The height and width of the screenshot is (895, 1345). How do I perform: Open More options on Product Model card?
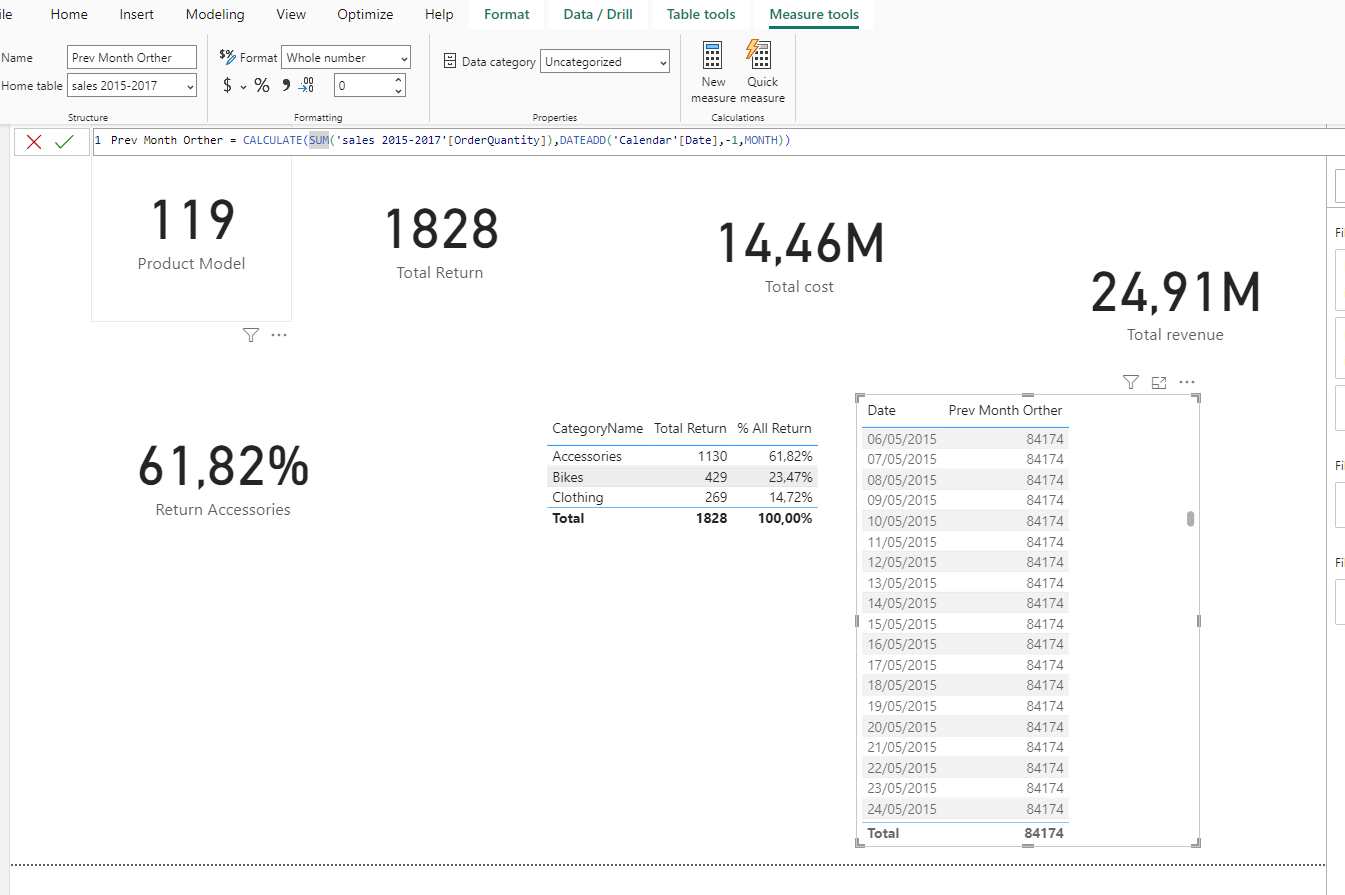279,335
